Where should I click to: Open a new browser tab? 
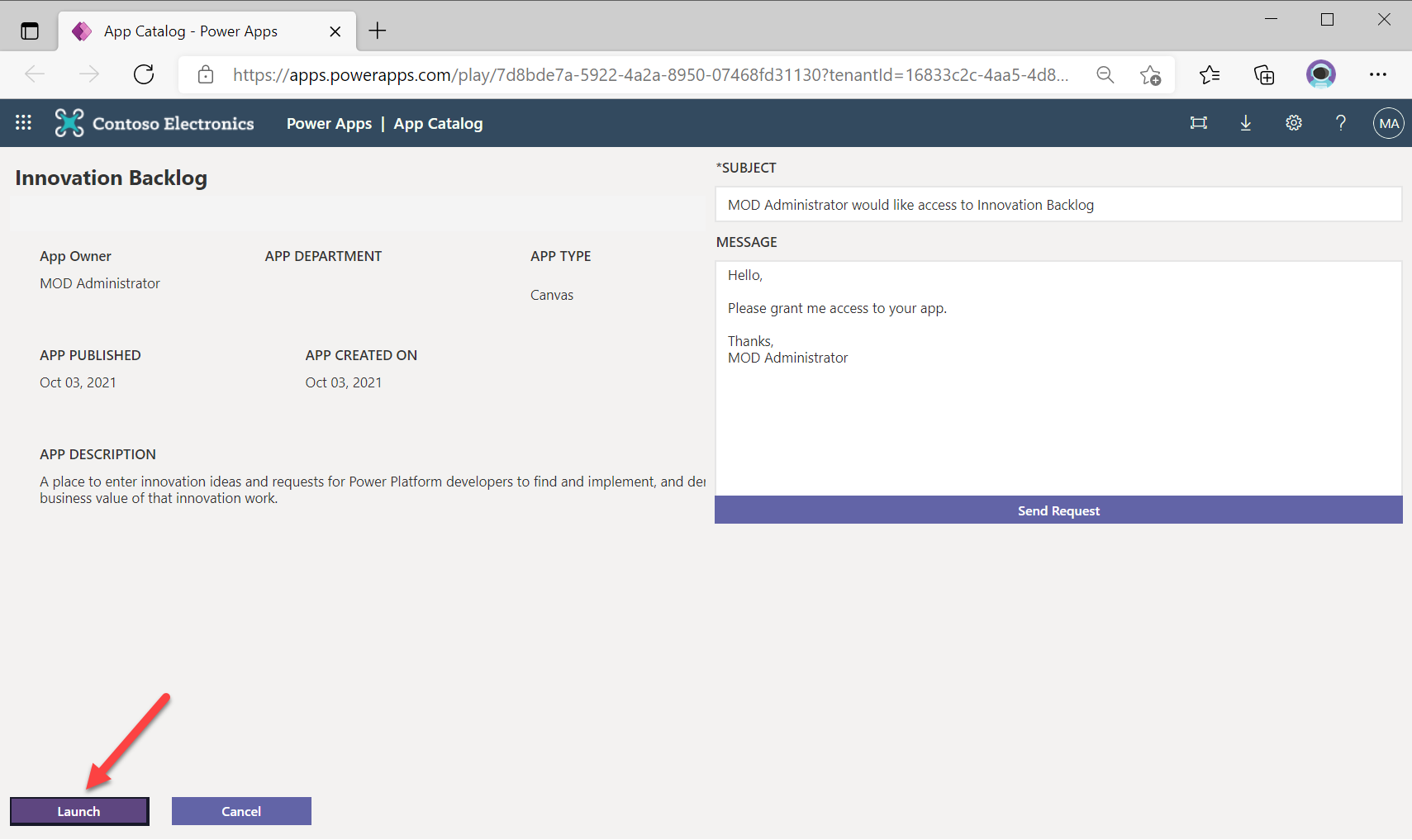pyautogui.click(x=378, y=31)
